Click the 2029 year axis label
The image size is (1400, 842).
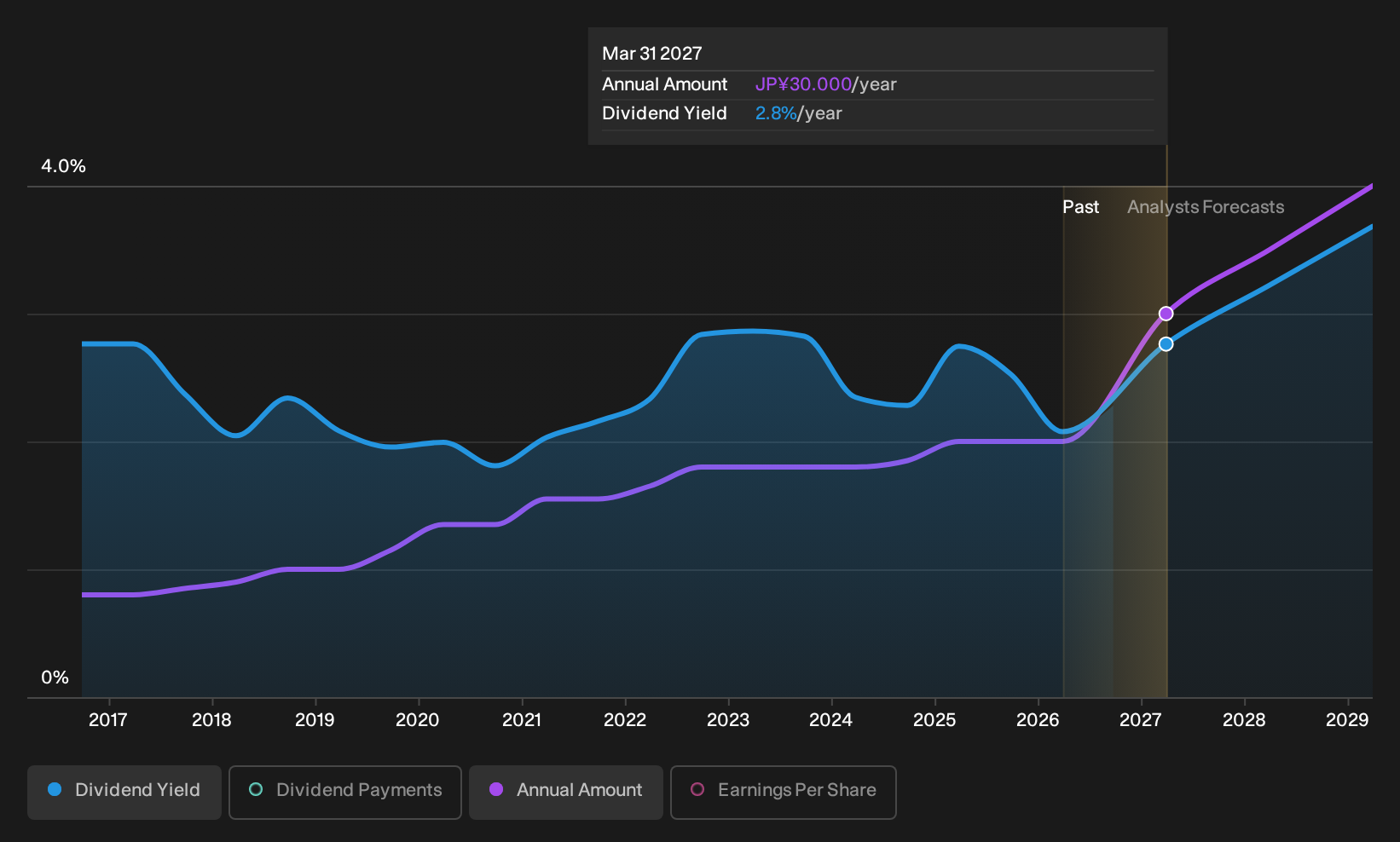click(1347, 720)
